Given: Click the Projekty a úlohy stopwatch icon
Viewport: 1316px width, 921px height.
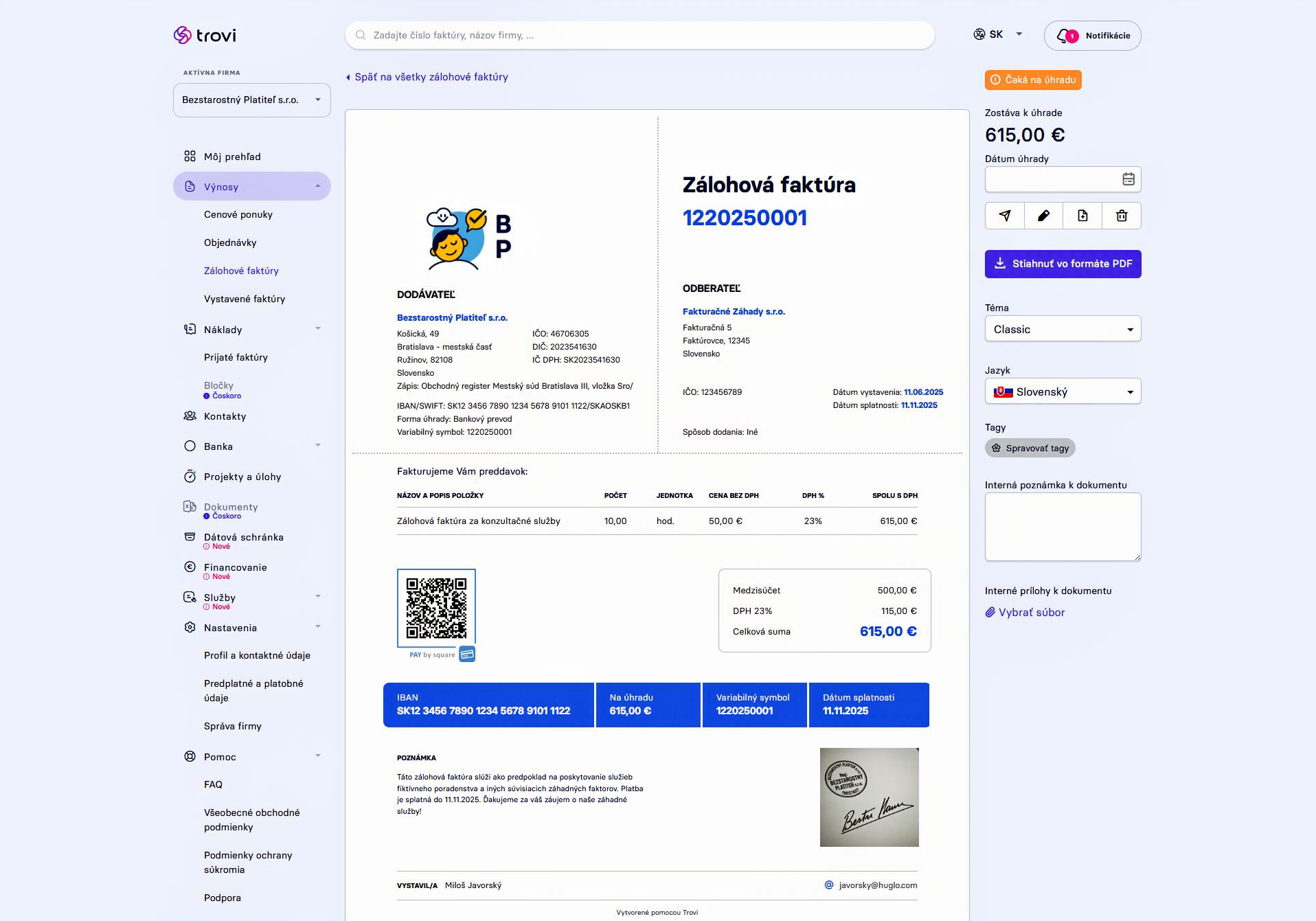Looking at the screenshot, I should [x=190, y=477].
